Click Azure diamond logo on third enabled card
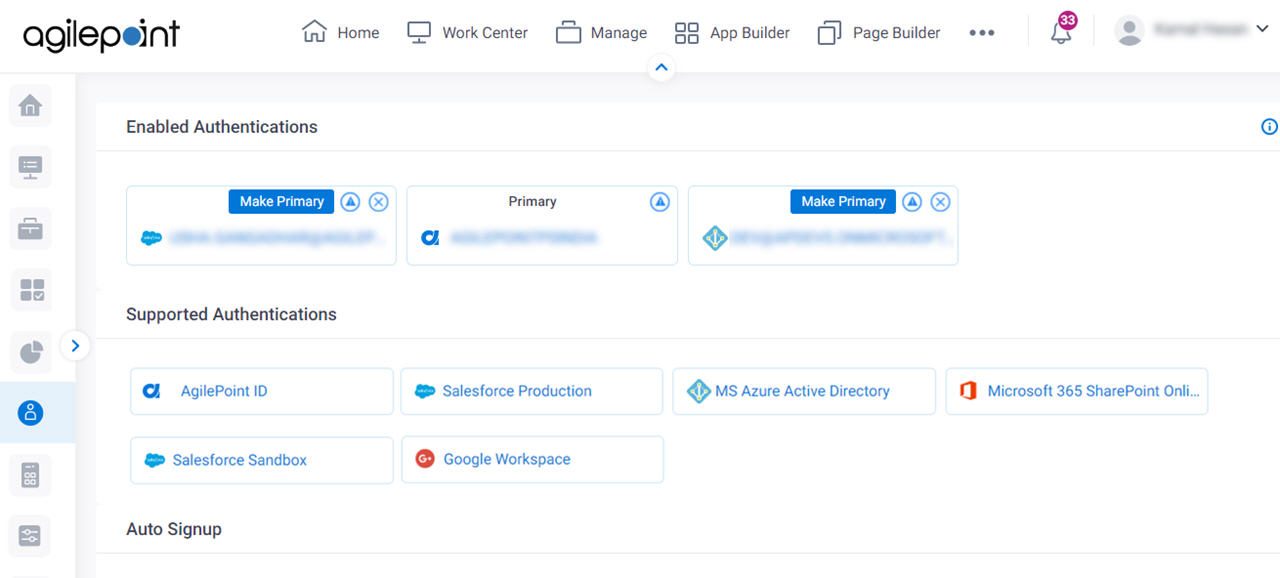The image size is (1280, 578). pyautogui.click(x=714, y=238)
